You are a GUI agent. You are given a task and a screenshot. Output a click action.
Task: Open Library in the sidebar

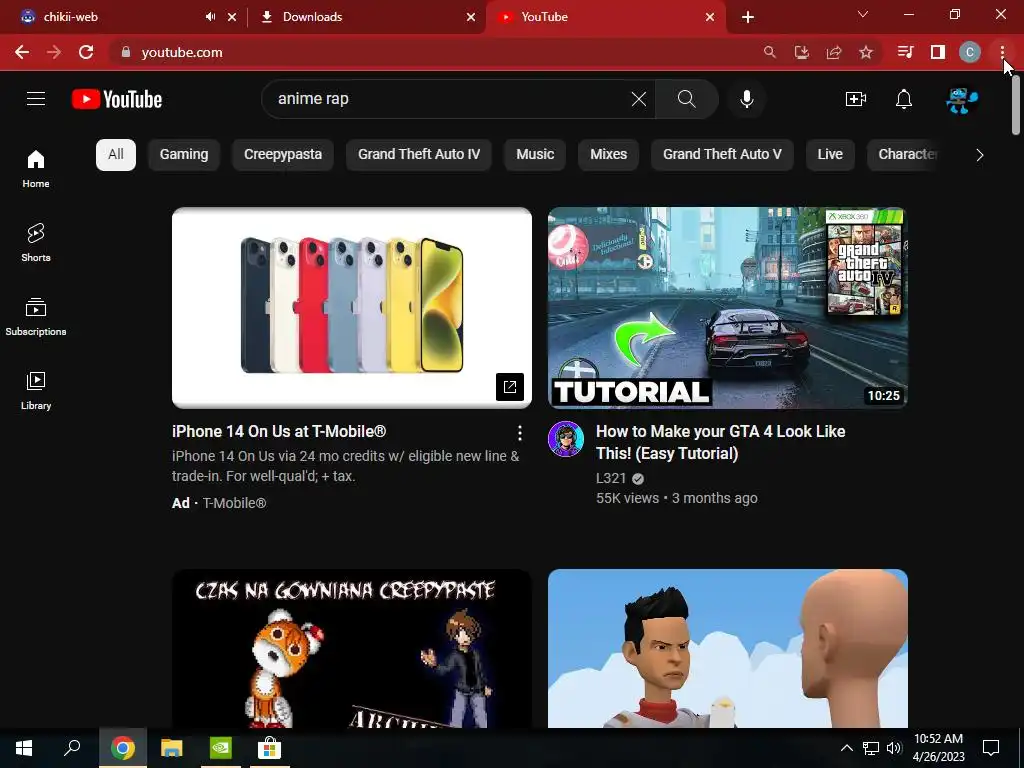point(36,390)
